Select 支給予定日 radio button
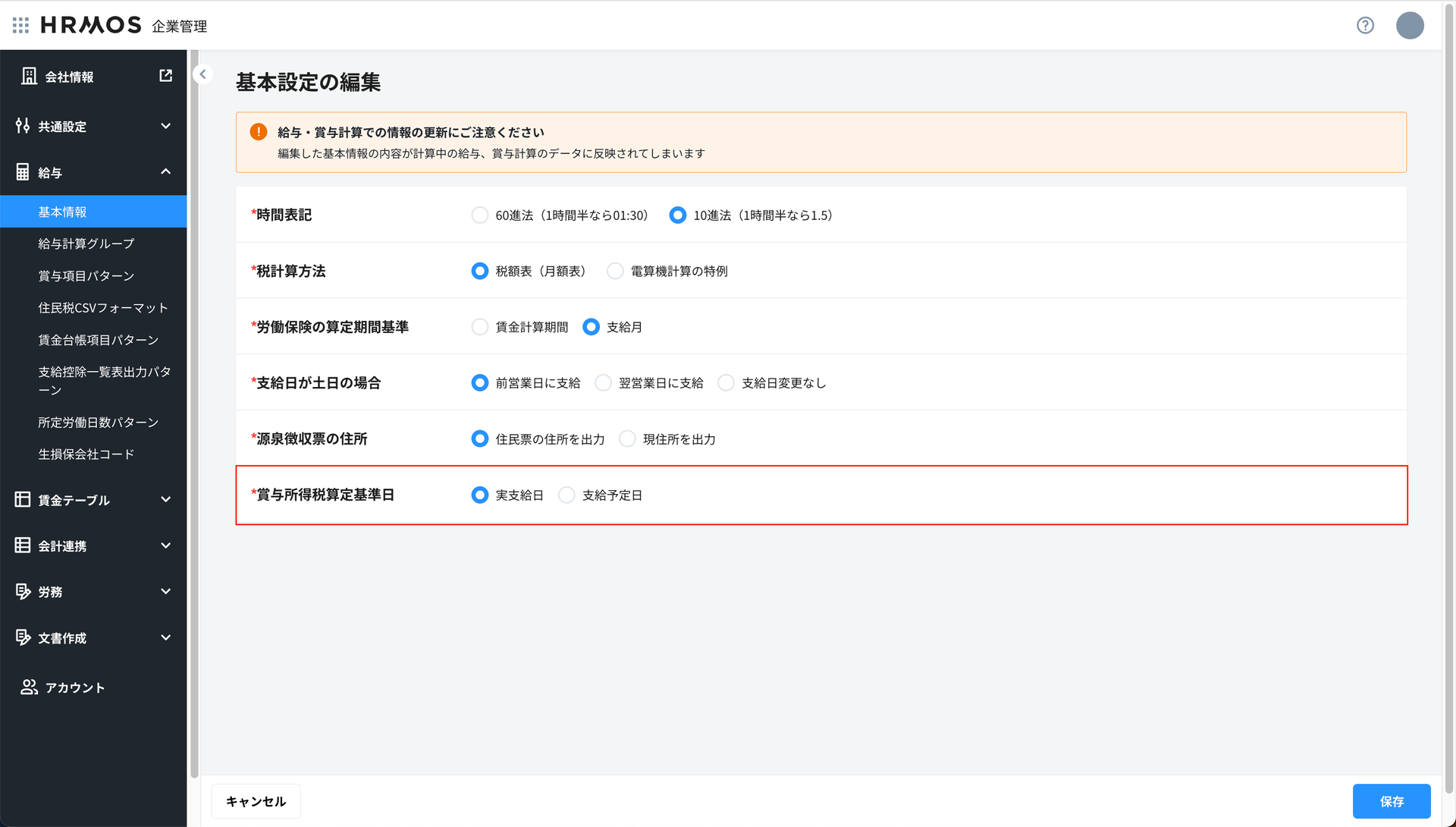 (566, 495)
